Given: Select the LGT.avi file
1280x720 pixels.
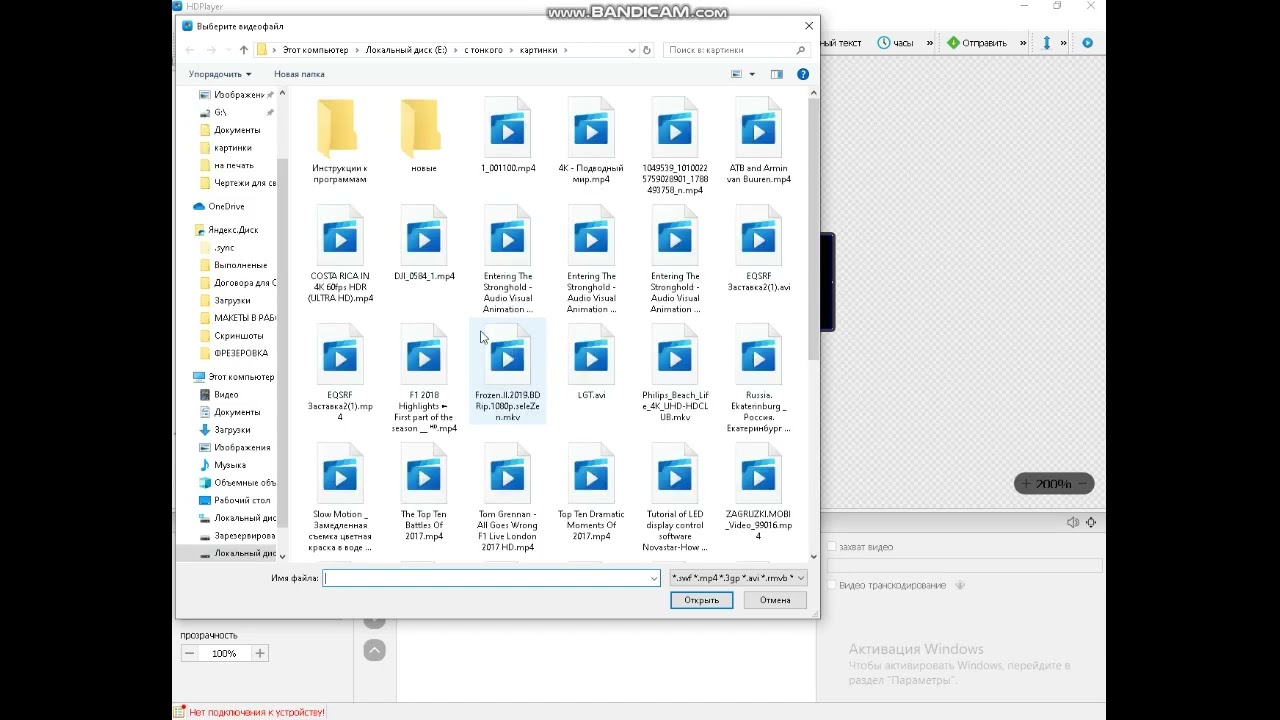Looking at the screenshot, I should coord(591,362).
